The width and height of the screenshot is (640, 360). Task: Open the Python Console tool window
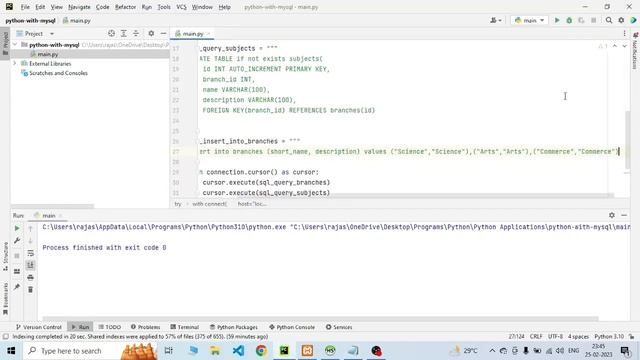pos(292,327)
